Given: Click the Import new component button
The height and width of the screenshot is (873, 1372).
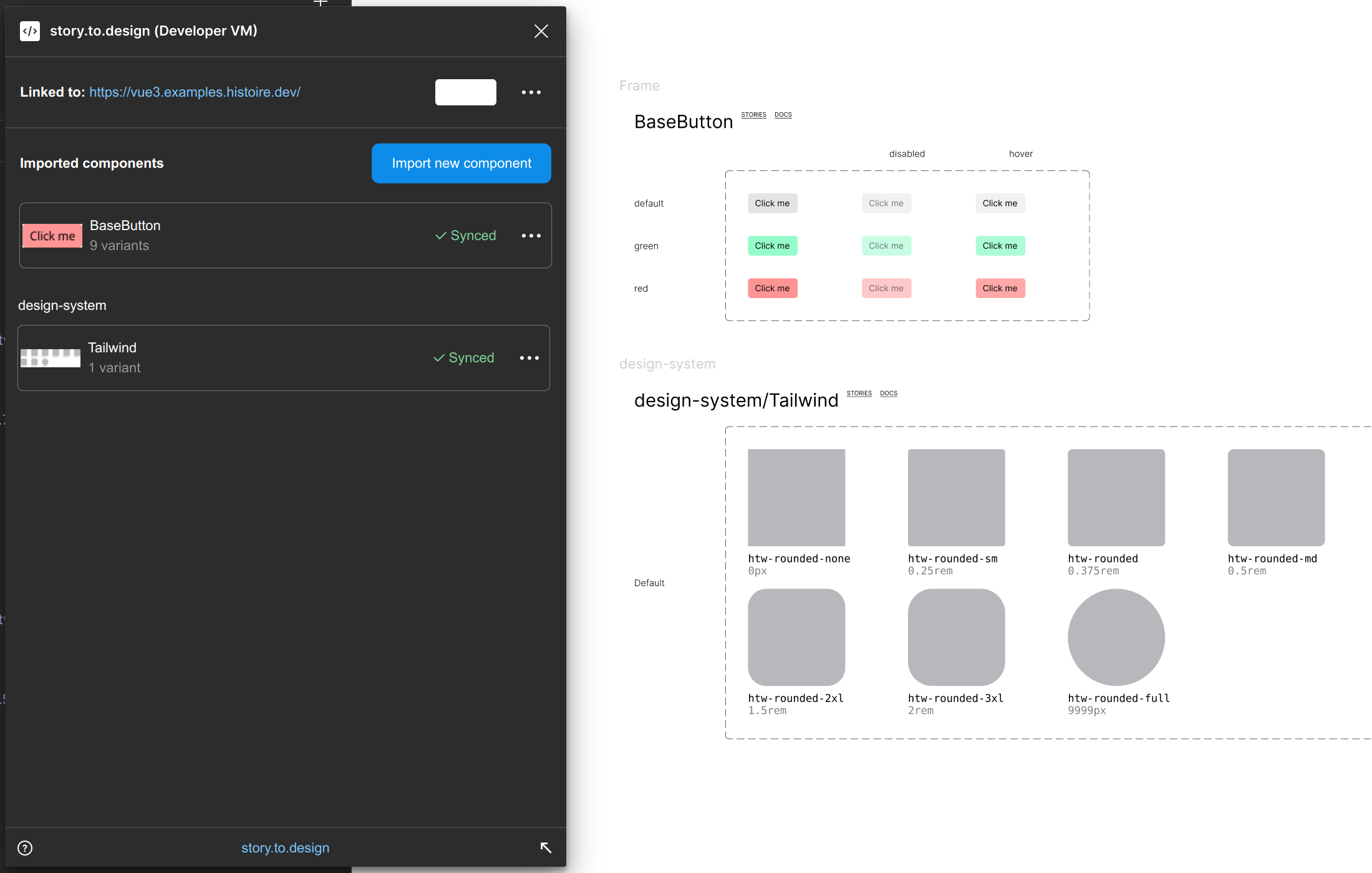Looking at the screenshot, I should (x=462, y=163).
